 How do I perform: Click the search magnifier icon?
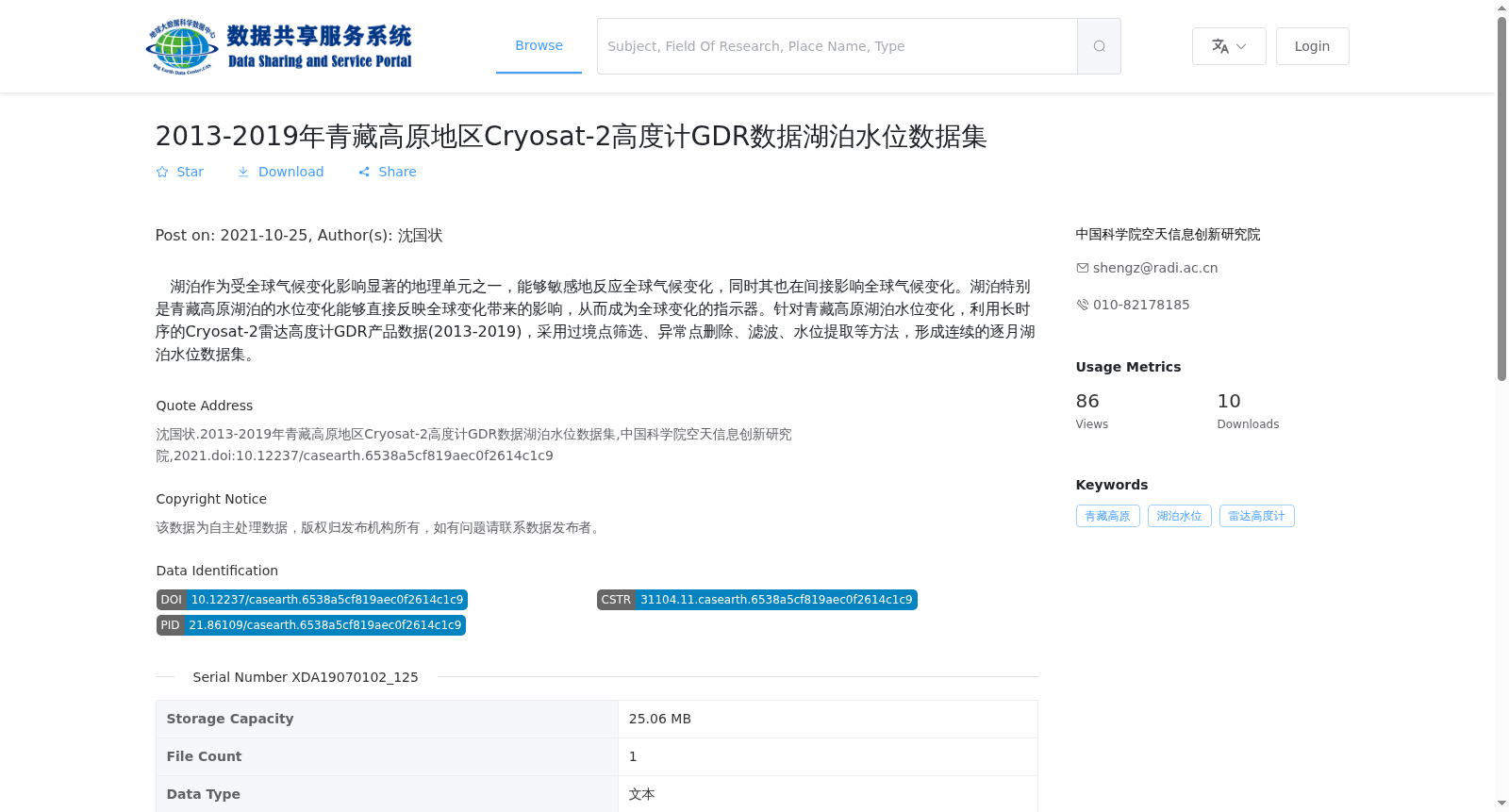1099,46
